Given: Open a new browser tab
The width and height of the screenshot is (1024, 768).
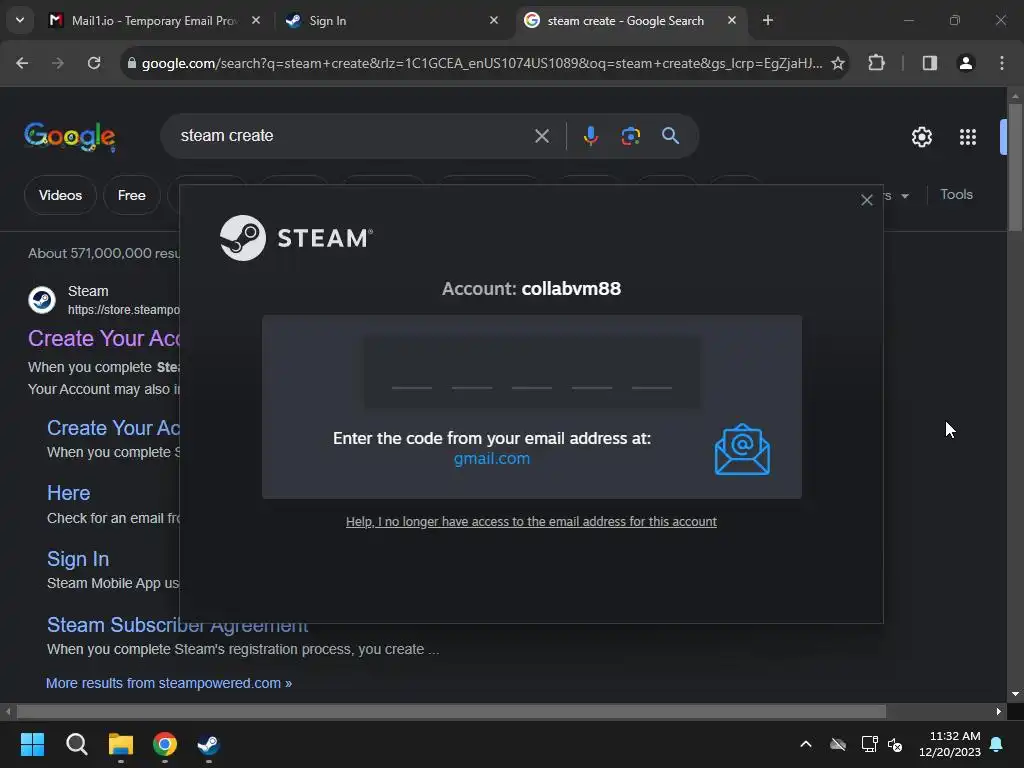Looking at the screenshot, I should tap(768, 21).
